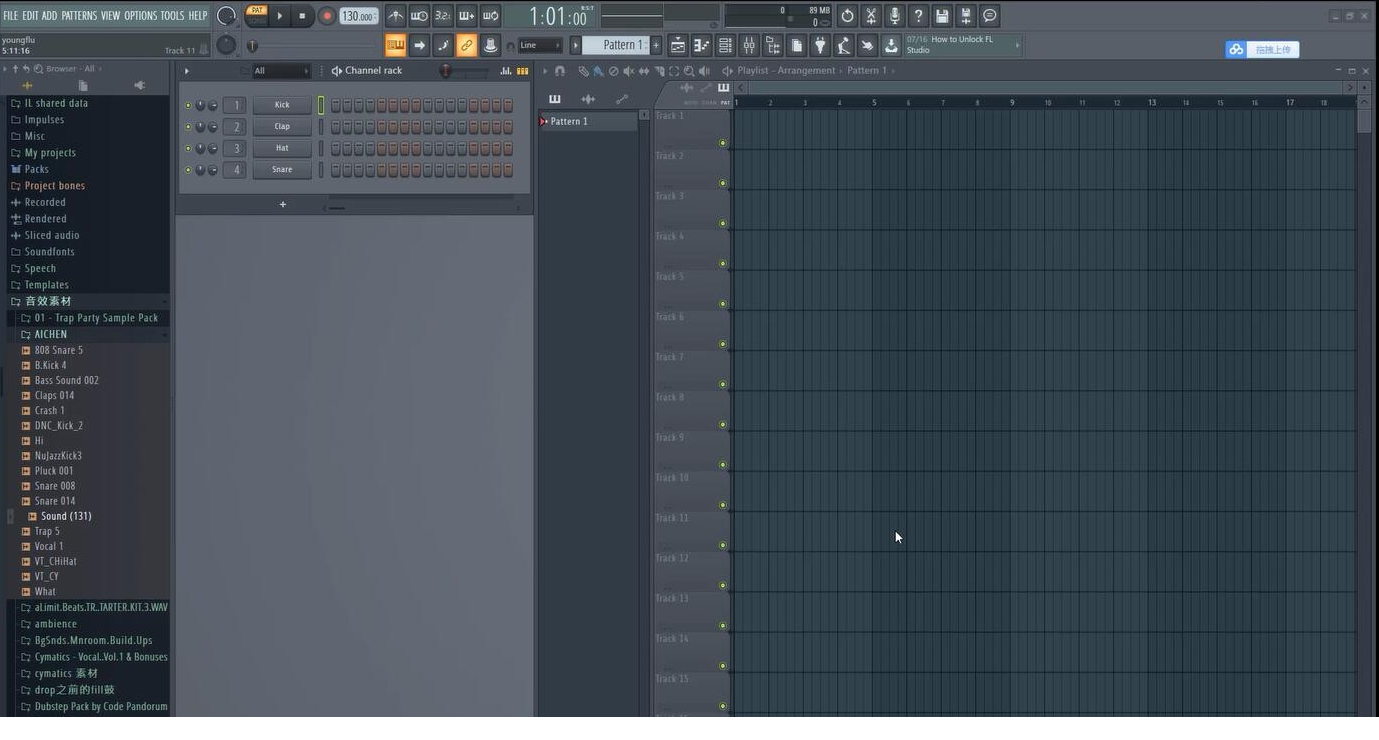Mute the Clap channel green light
Screen dimensions: 1379x740
click(188, 127)
